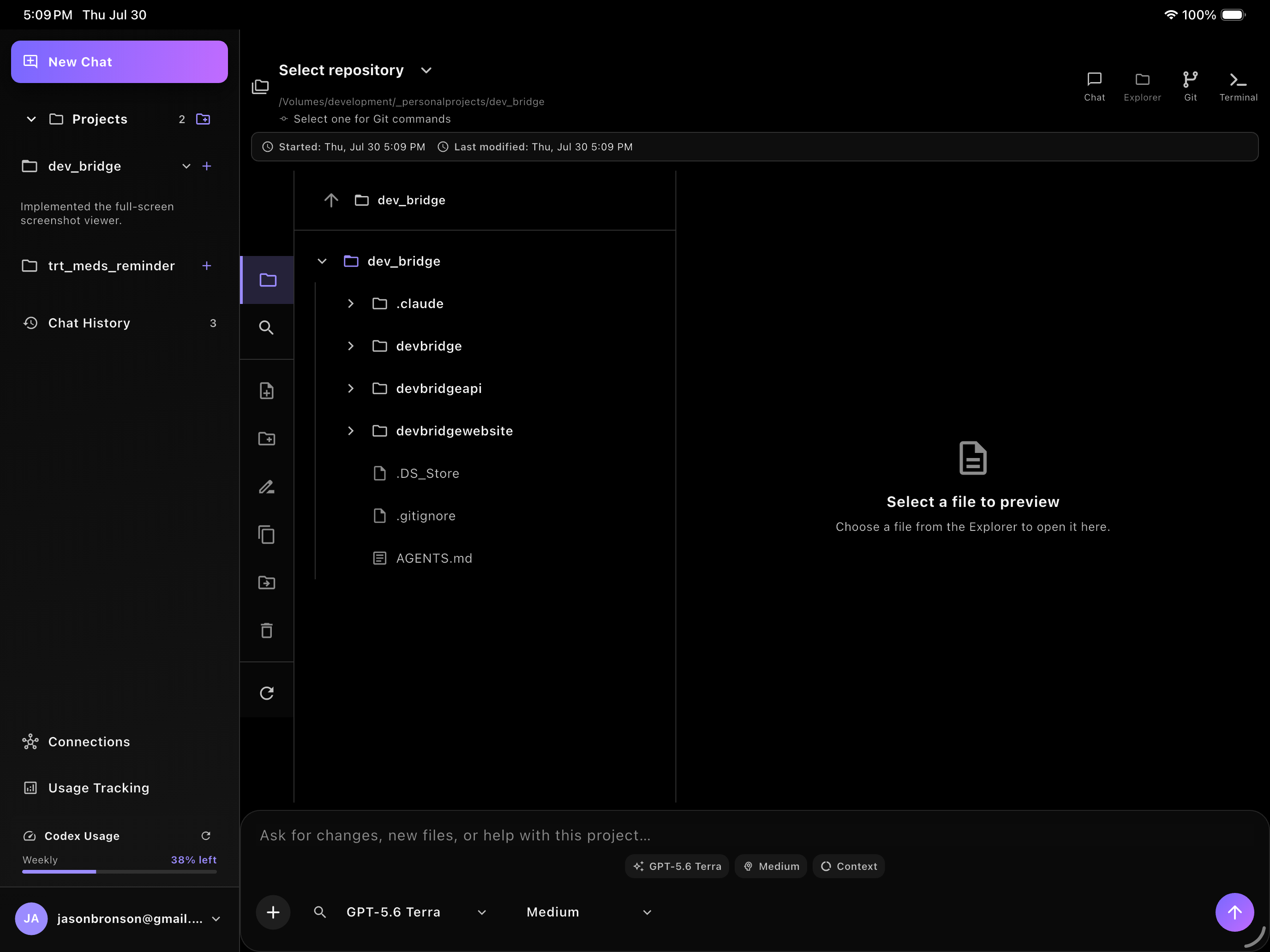
Task: Open the AGENTS.md file
Action: [x=423, y=559]
